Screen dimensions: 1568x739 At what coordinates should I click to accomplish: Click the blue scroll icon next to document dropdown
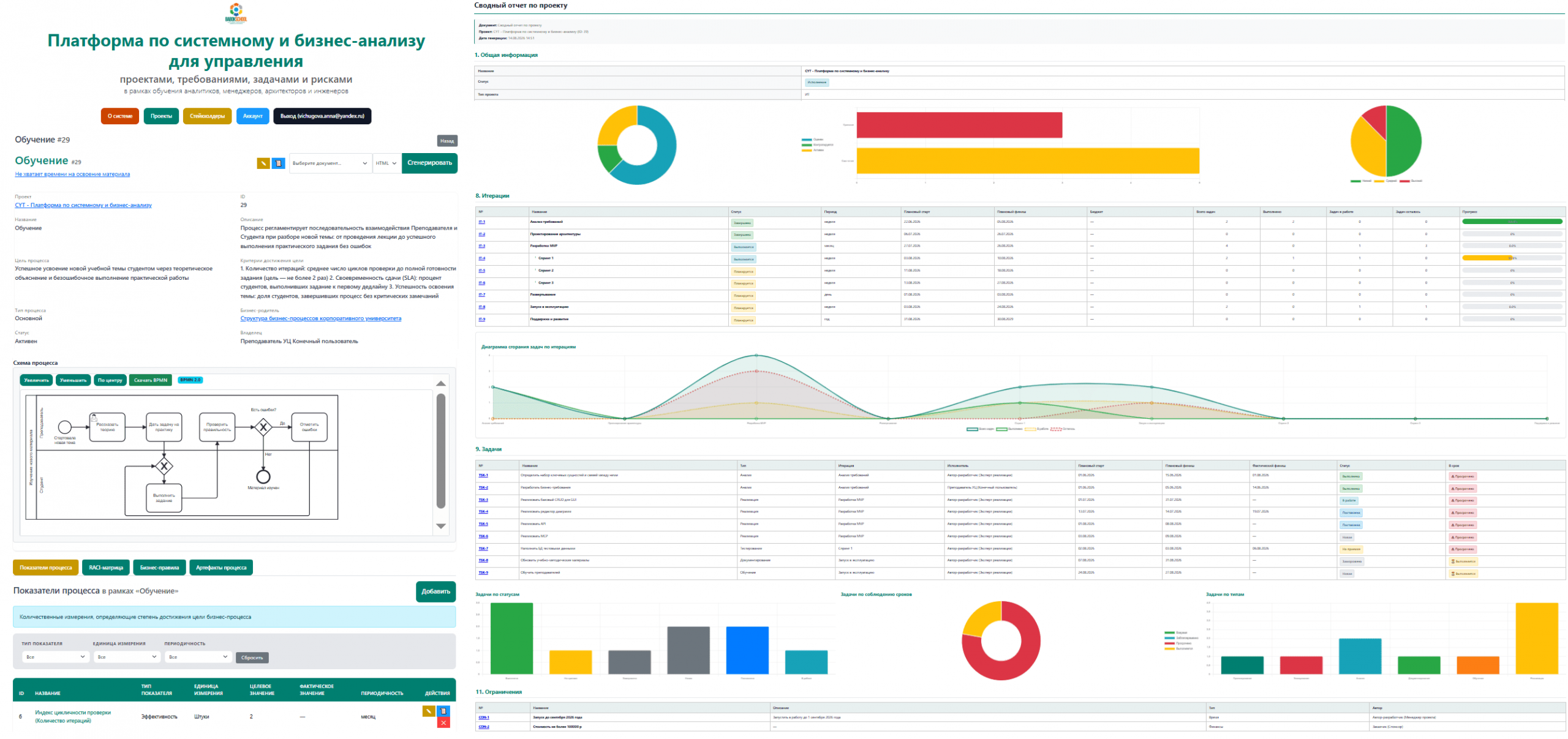278,163
